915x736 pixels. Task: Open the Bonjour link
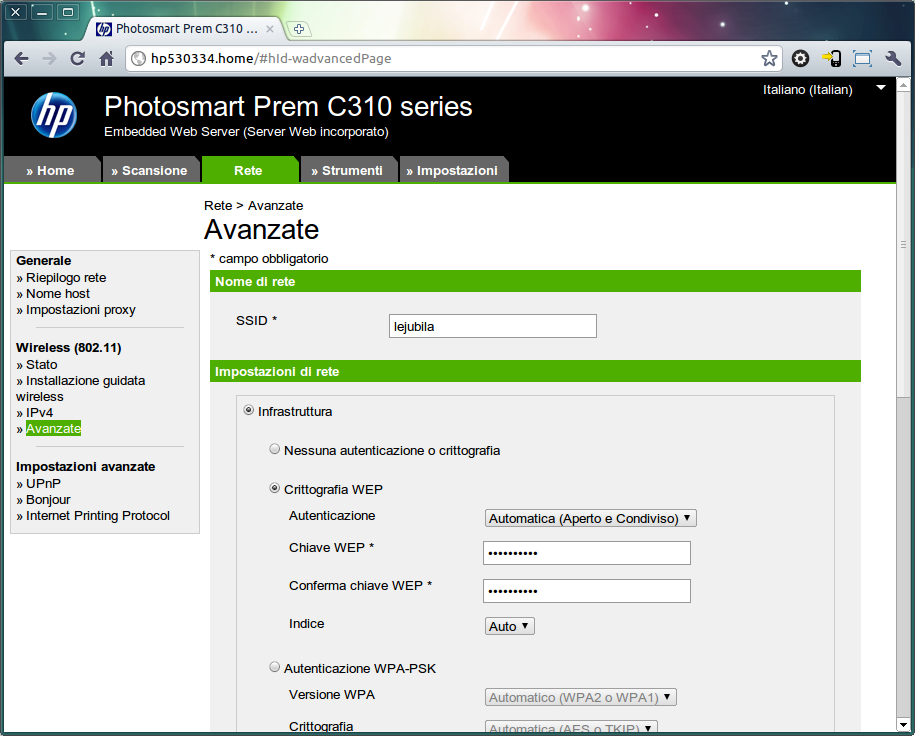(x=48, y=500)
